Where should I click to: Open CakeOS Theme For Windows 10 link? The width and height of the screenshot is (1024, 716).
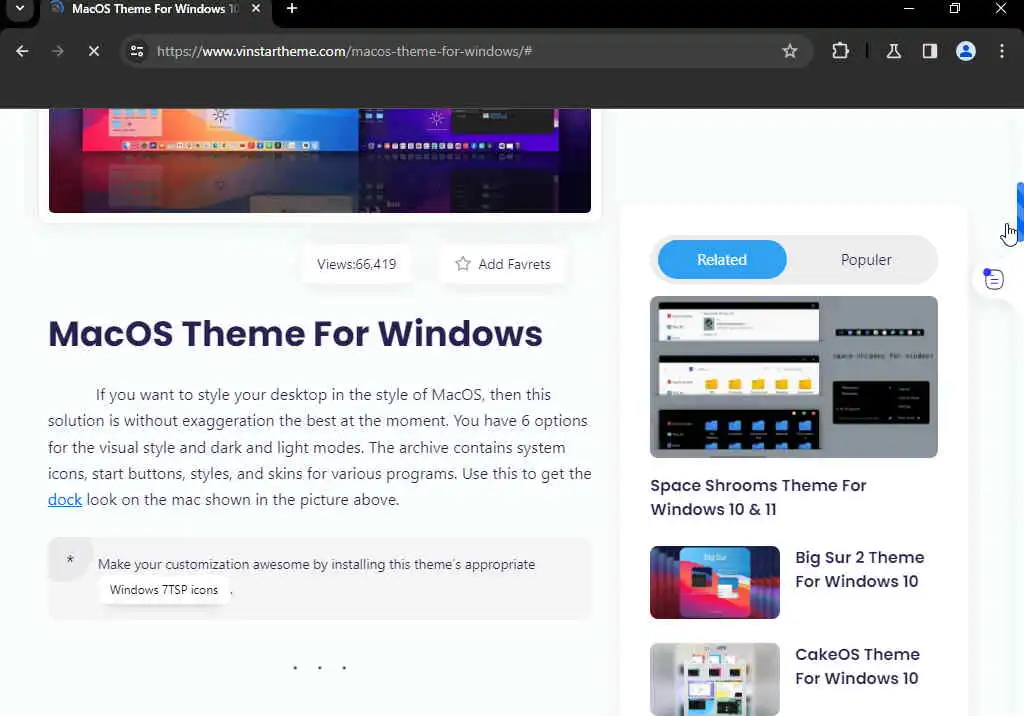tap(857, 666)
